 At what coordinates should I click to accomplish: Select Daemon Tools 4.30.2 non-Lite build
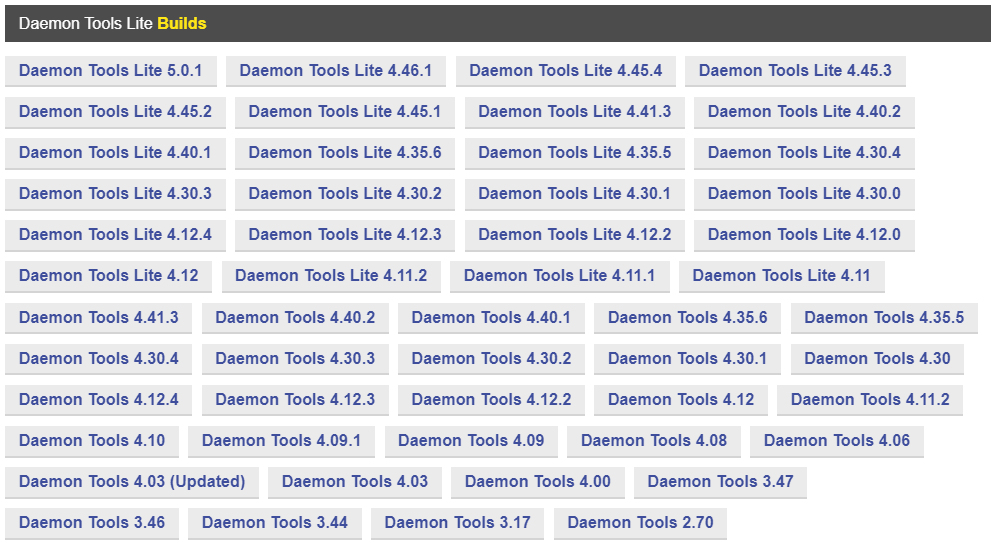[x=491, y=359]
